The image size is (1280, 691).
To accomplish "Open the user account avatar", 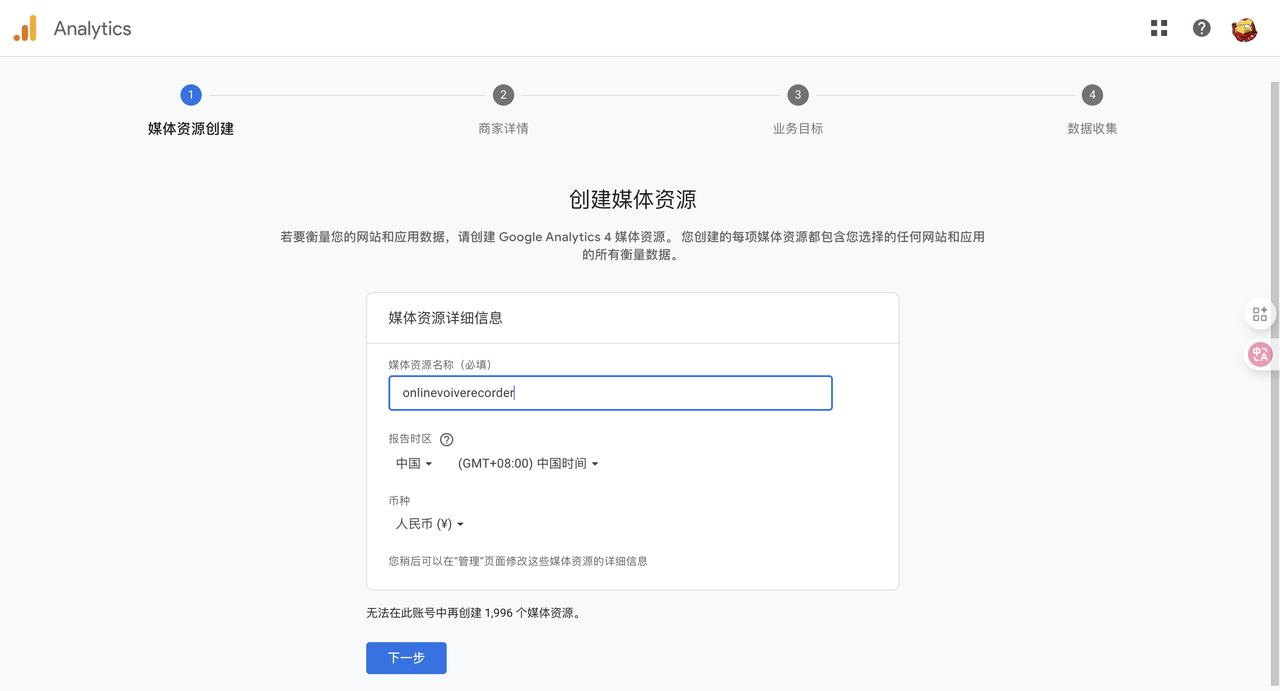I will click(x=1244, y=29).
